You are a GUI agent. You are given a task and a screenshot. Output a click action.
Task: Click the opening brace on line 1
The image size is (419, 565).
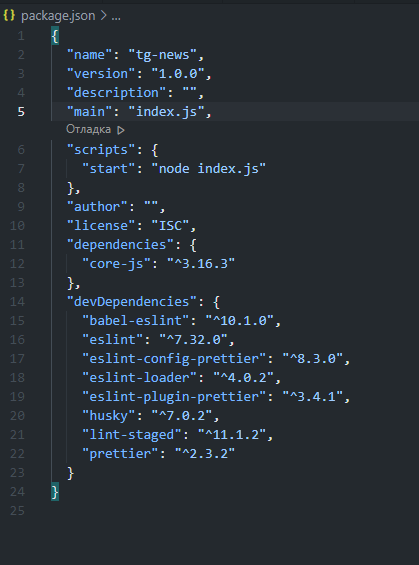click(55, 36)
